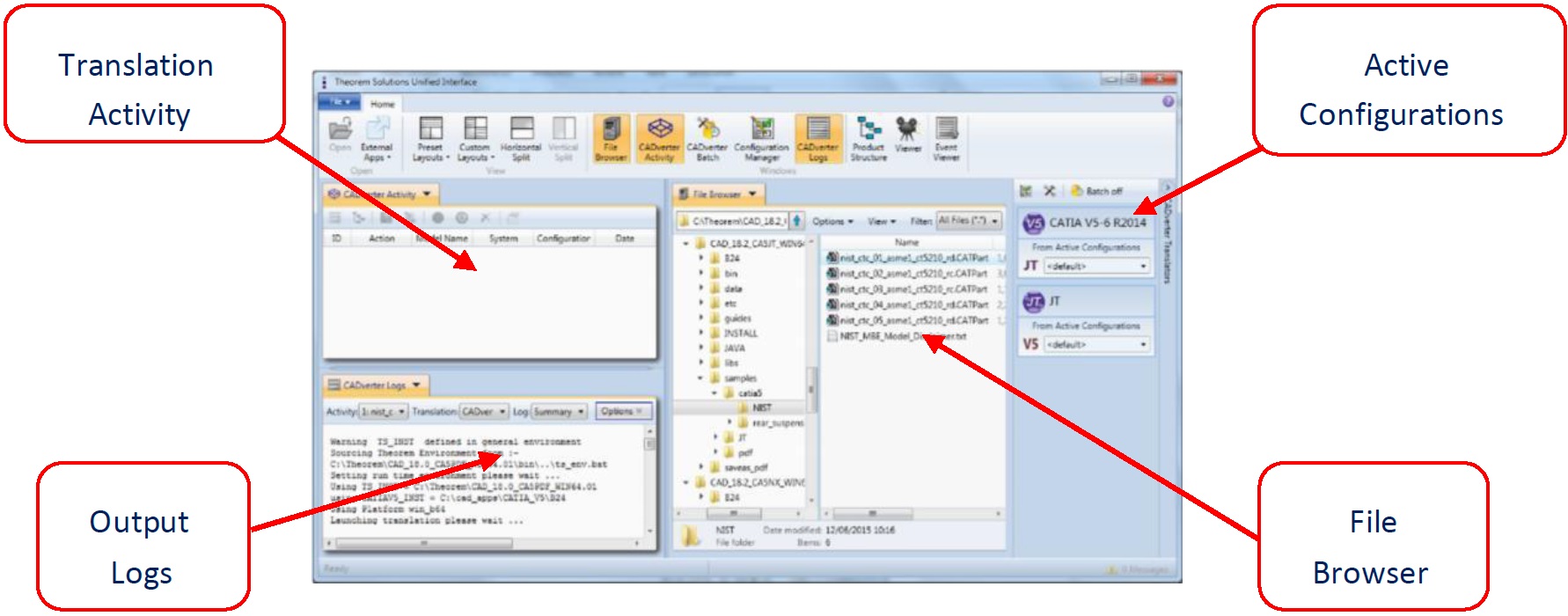Viewport: 1568px width, 616px height.
Task: Click the Configuration column header in activity table
Action: click(x=563, y=238)
